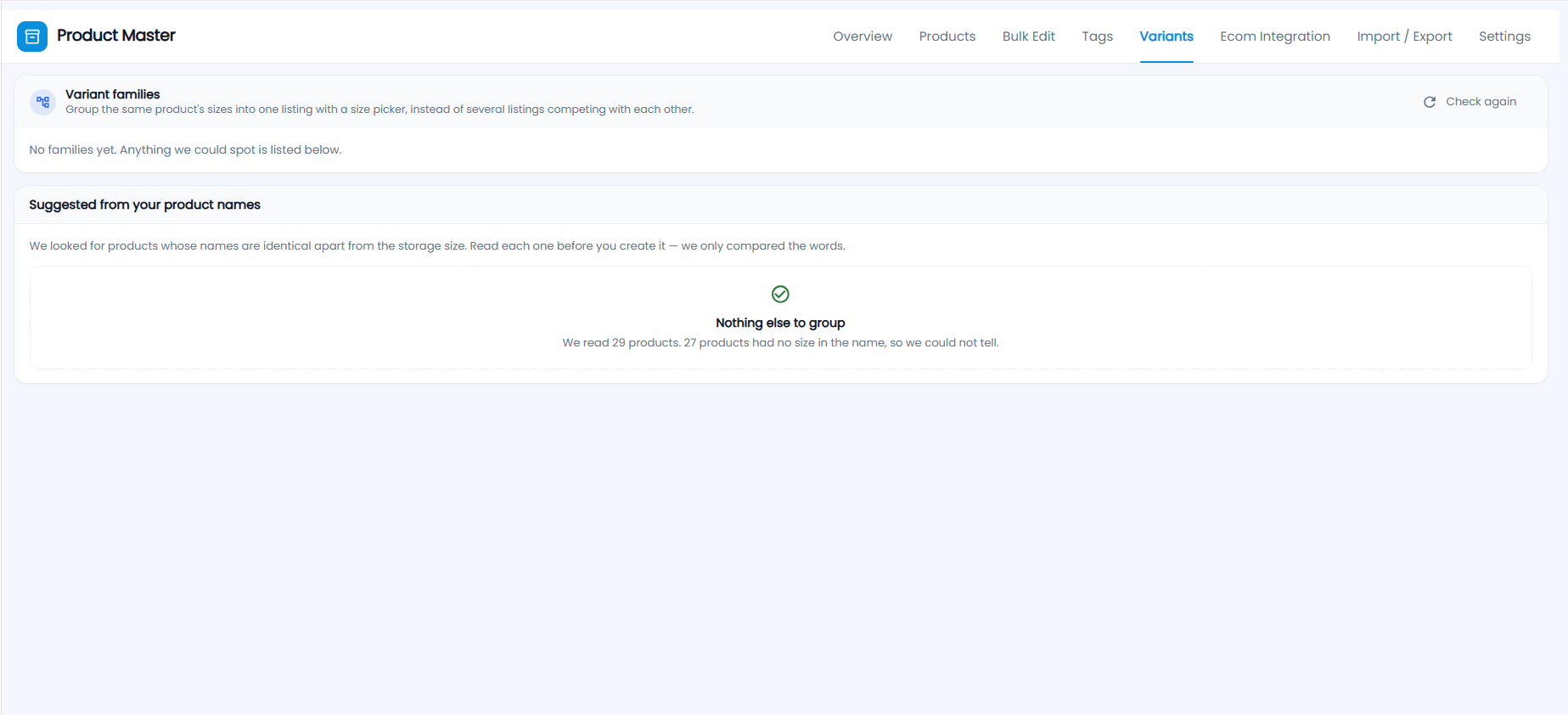This screenshot has height=715, width=1568.
Task: Click 'Suggested from your product names' heading
Action: [144, 205]
